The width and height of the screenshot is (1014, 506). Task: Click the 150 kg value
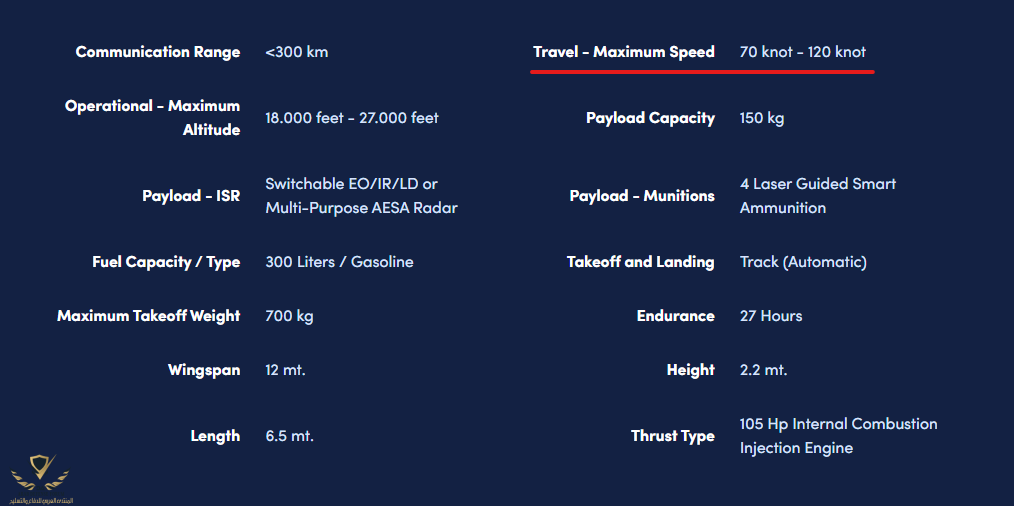762,118
